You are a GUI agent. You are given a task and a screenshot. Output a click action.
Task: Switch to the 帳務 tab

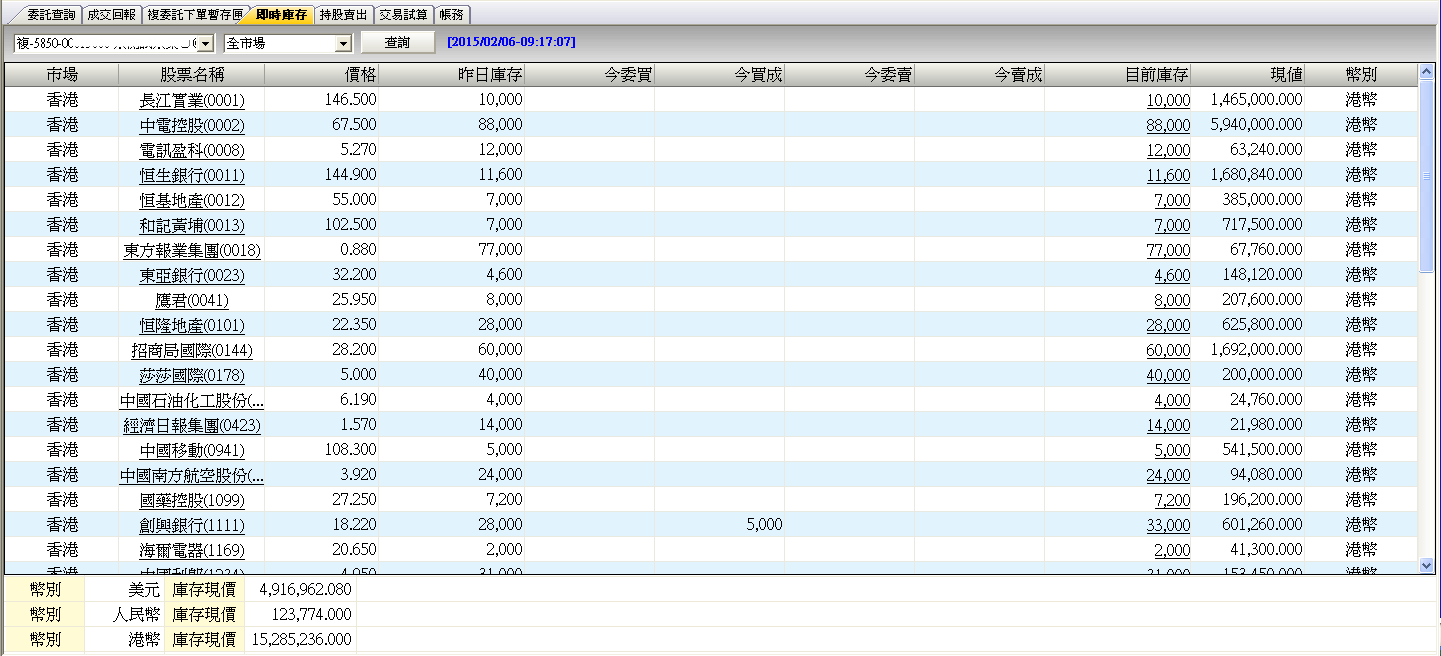(452, 15)
